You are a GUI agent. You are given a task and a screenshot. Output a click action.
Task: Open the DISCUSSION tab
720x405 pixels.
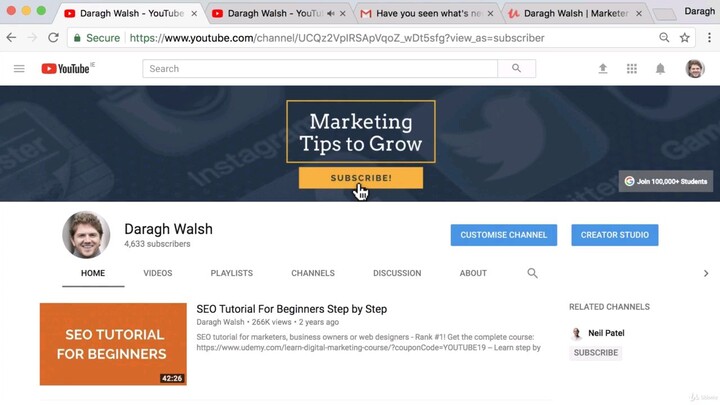click(397, 273)
